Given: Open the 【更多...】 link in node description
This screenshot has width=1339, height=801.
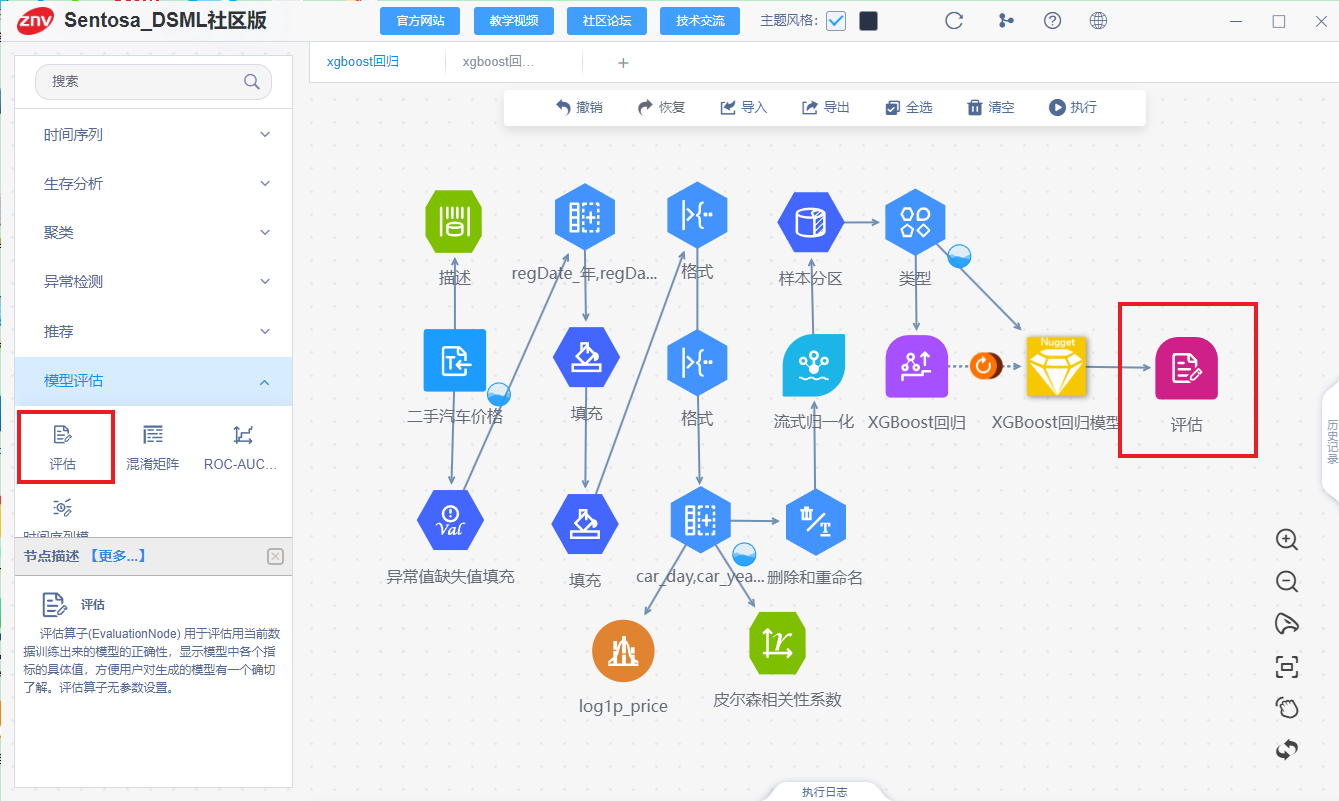Looking at the screenshot, I should (x=117, y=556).
